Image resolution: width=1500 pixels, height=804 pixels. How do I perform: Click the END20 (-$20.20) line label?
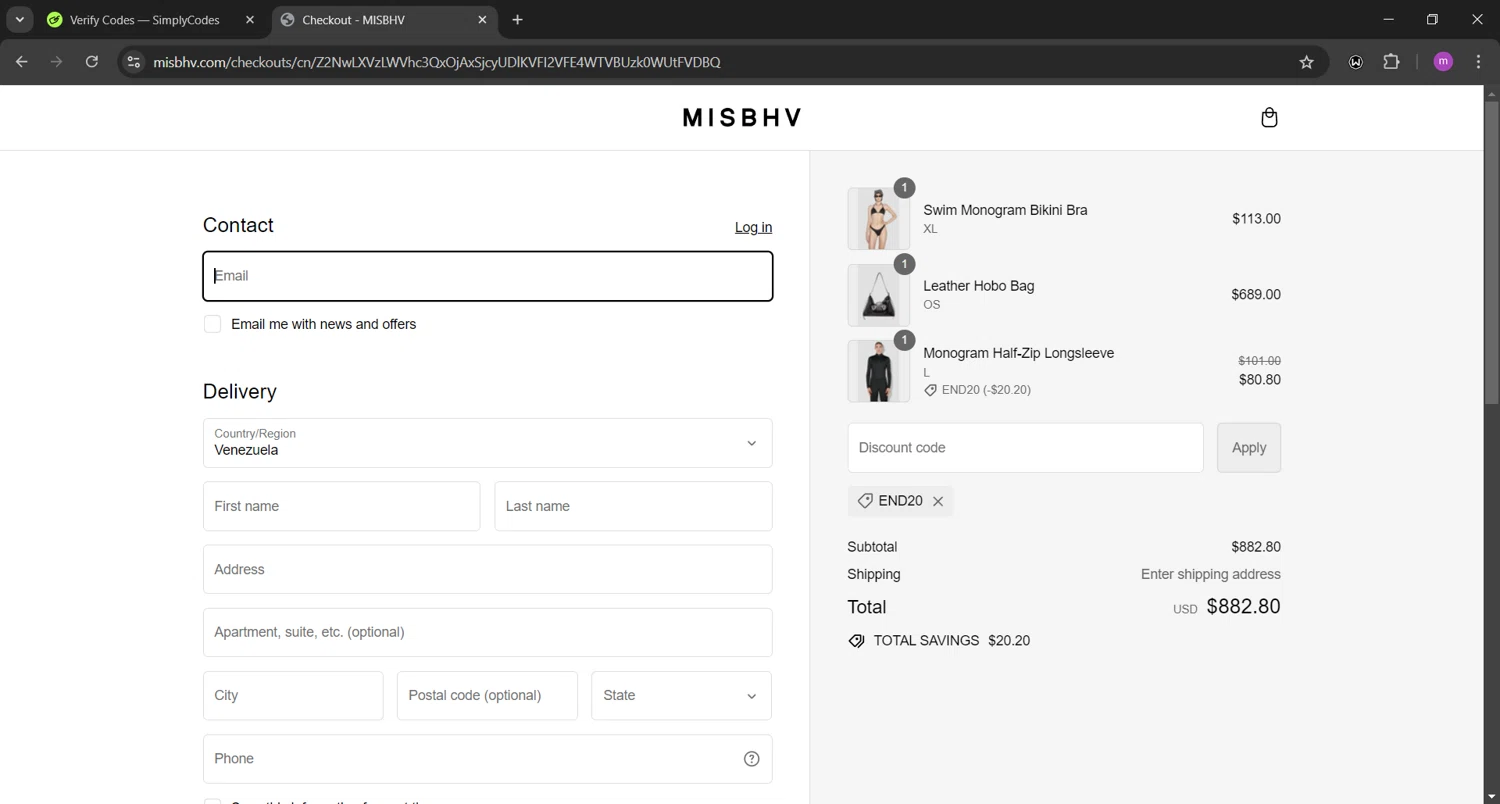(986, 390)
